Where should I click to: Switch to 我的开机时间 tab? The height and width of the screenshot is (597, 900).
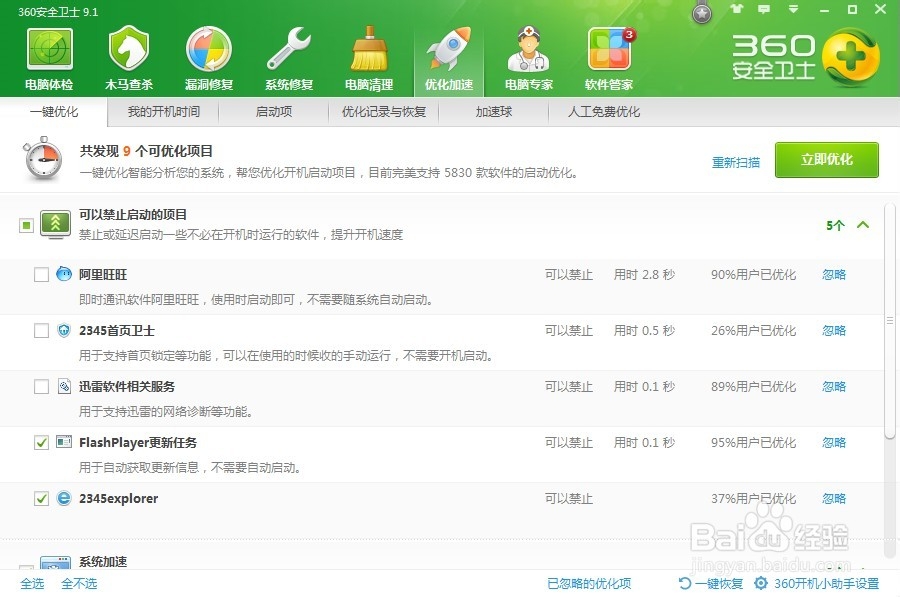click(x=164, y=111)
